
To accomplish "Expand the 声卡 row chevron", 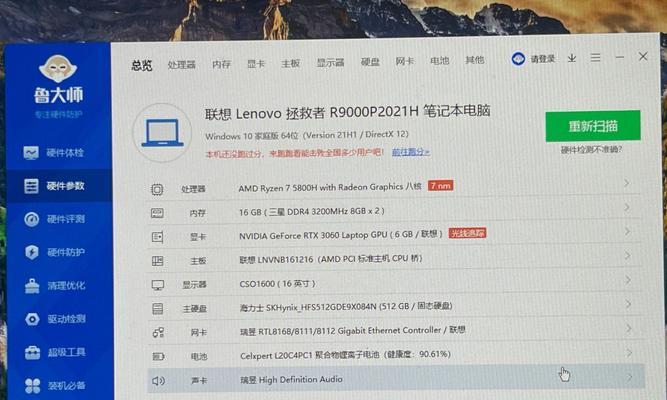I will point(629,377).
